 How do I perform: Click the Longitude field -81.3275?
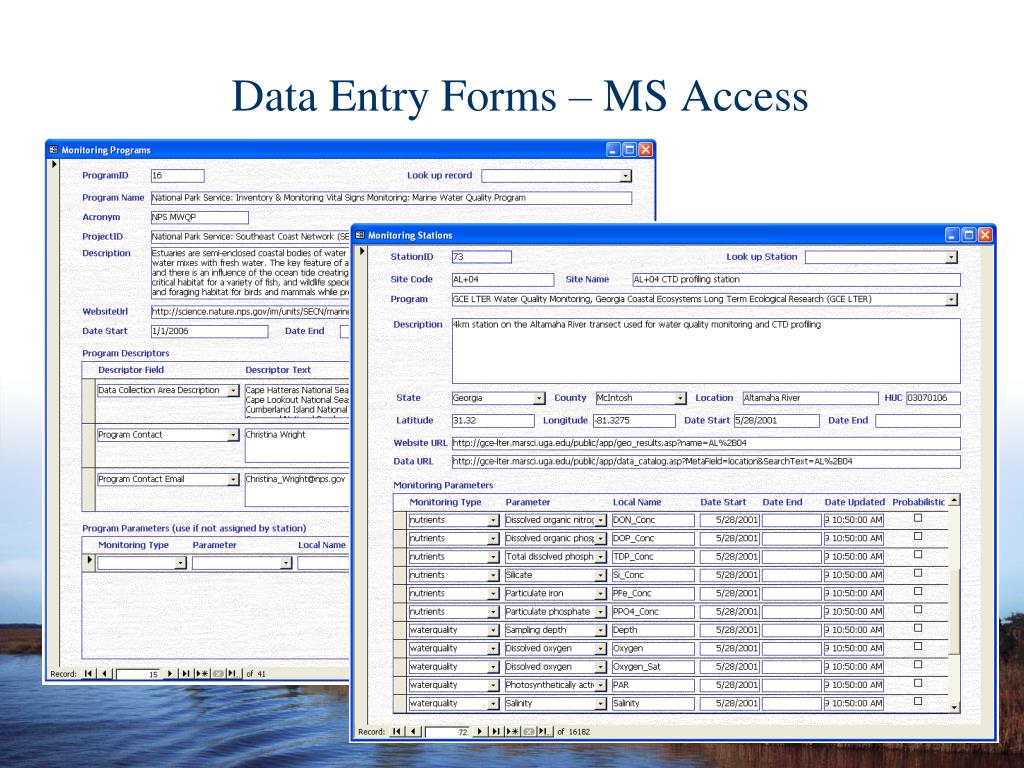(x=634, y=421)
